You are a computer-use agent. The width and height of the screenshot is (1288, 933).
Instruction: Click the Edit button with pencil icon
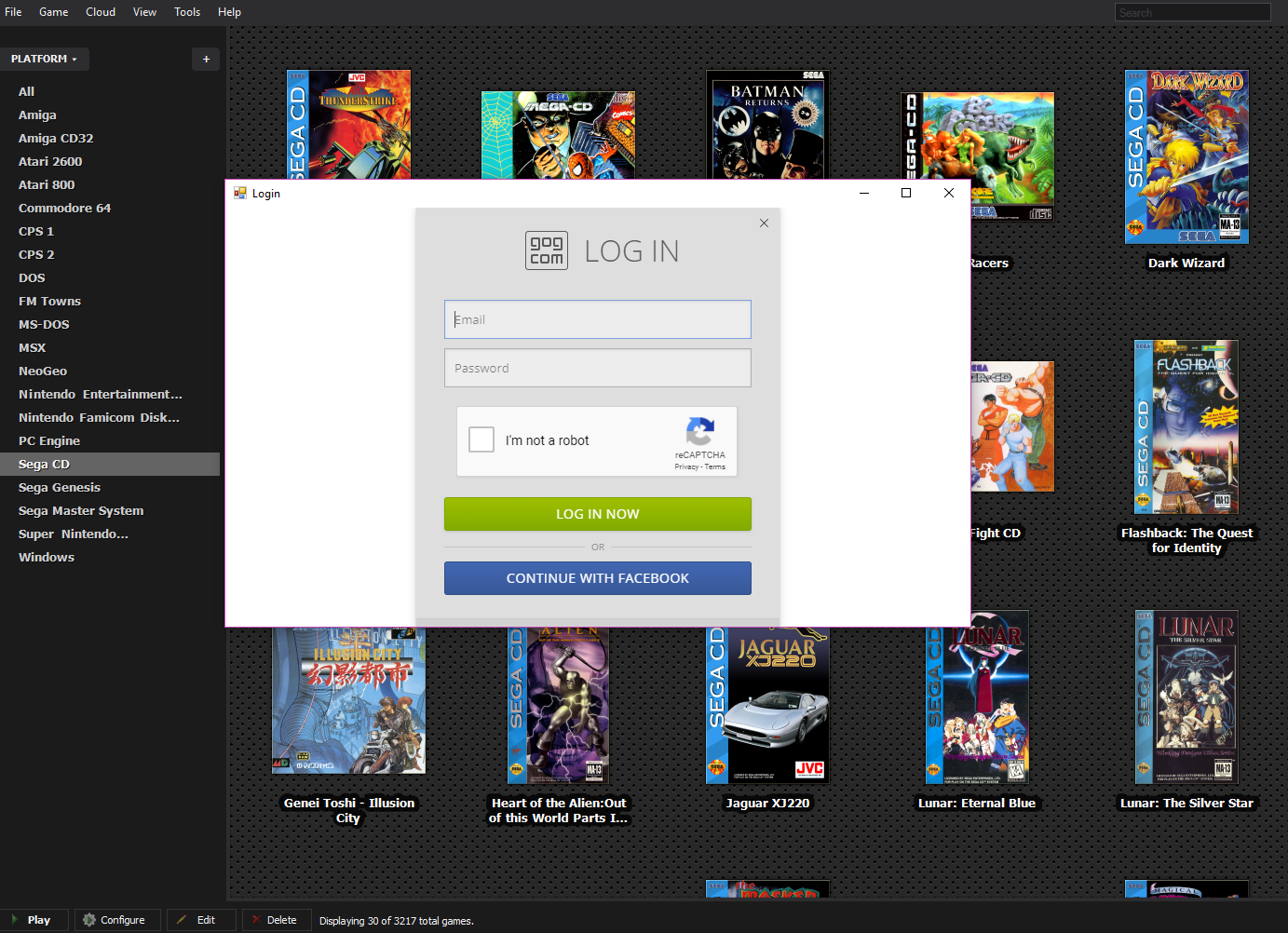(201, 920)
